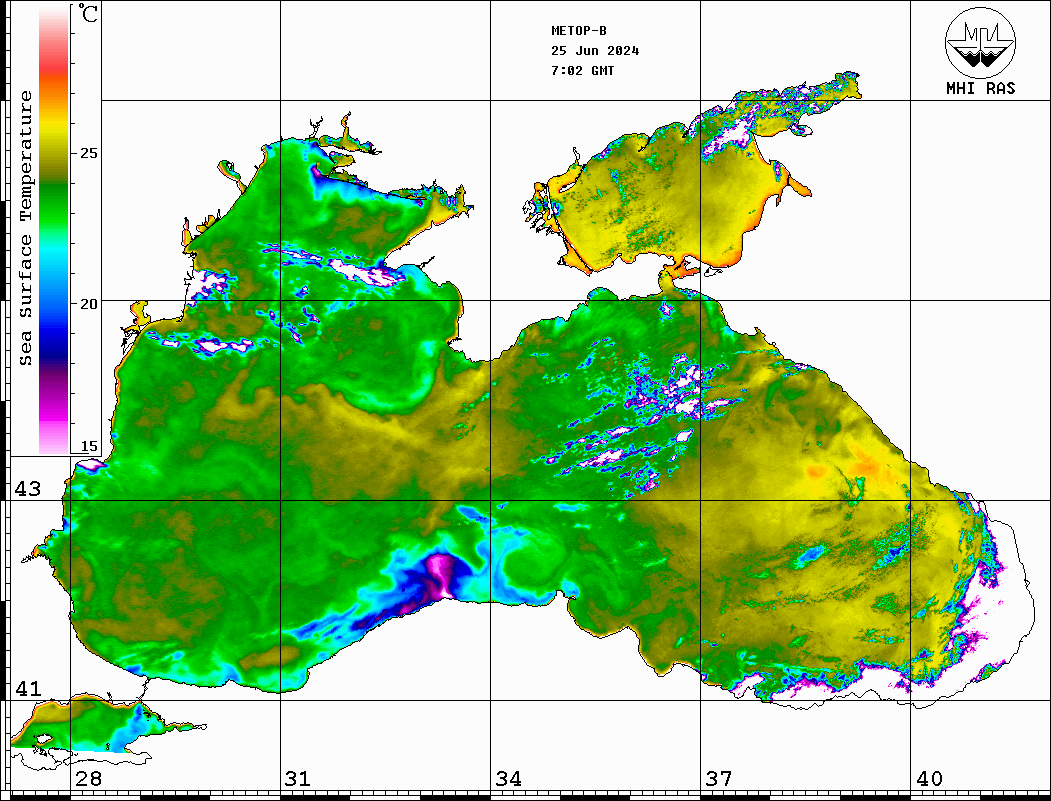Image resolution: width=1051 pixels, height=801 pixels.
Task: Click longitude label '37'
Action: (718, 779)
